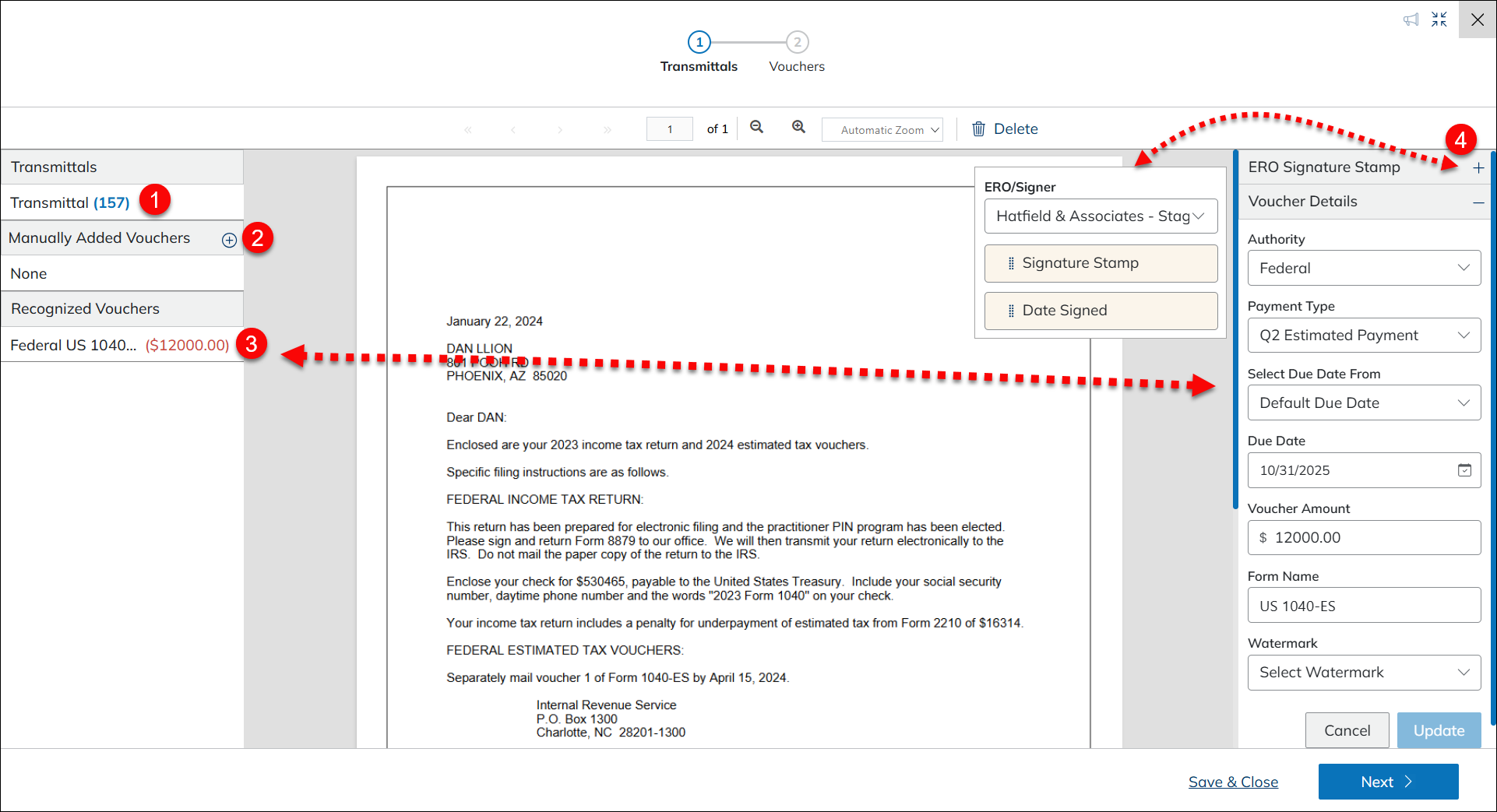Click the Save & Close link
The width and height of the screenshot is (1497, 812).
click(1233, 782)
